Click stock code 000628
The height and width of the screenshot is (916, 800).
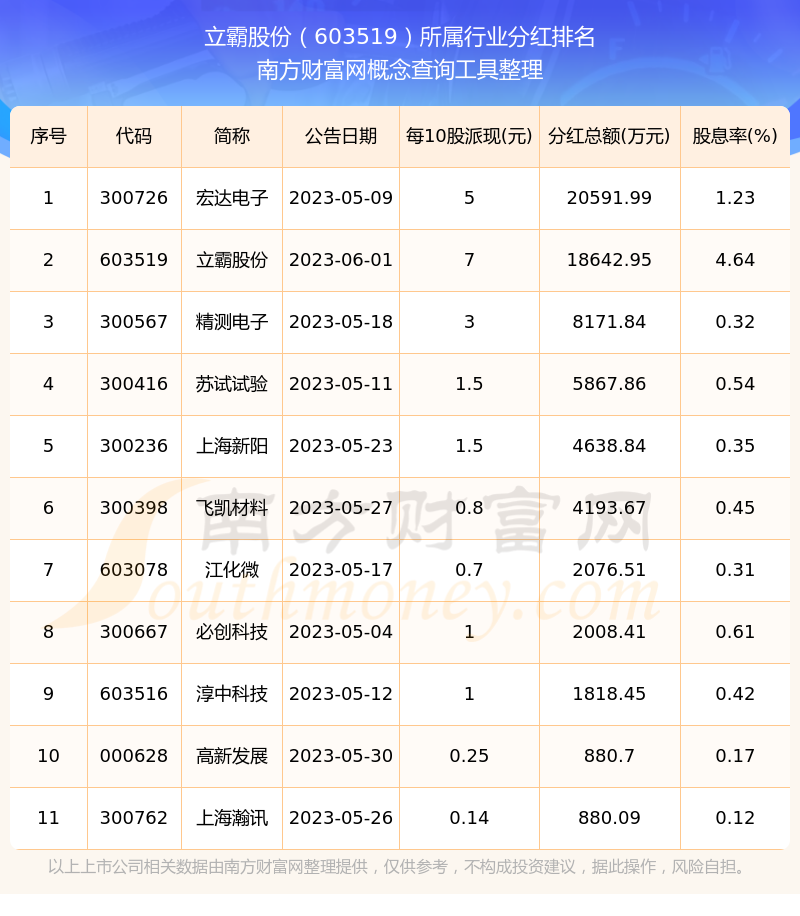[134, 755]
